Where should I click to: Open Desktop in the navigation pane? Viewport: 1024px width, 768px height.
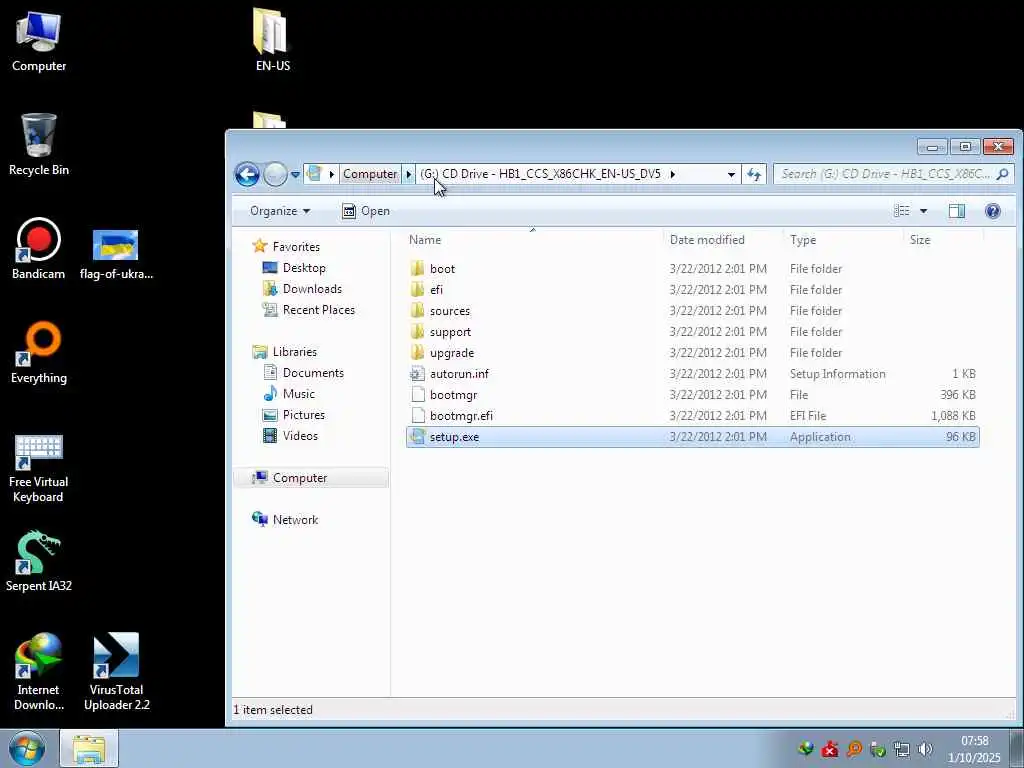[304, 268]
